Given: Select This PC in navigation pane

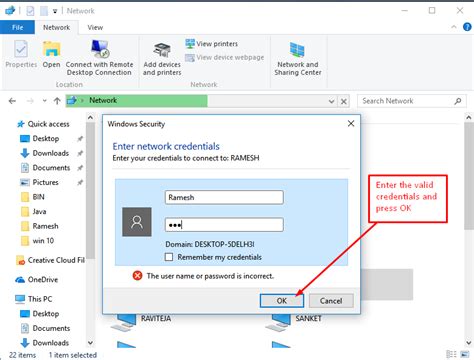Looking at the screenshot, I should pyautogui.click(x=34, y=299).
